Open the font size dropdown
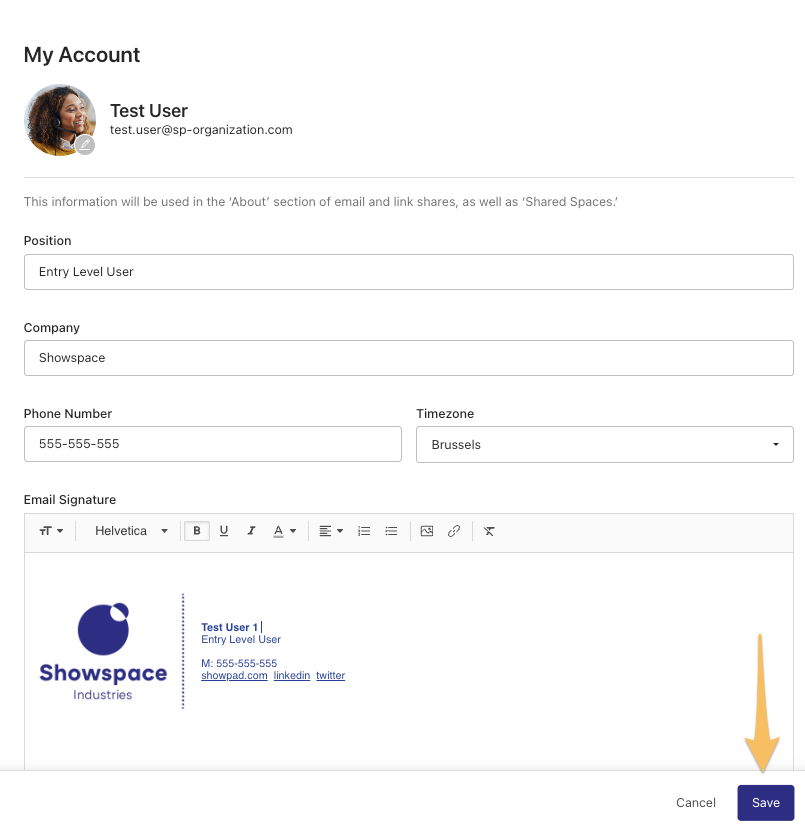 point(51,531)
